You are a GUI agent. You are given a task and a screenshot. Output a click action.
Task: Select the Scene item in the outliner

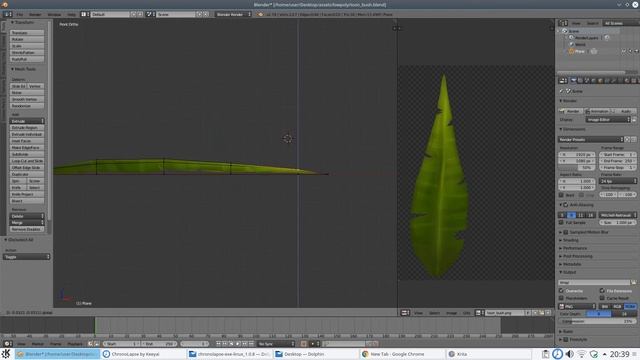click(573, 31)
